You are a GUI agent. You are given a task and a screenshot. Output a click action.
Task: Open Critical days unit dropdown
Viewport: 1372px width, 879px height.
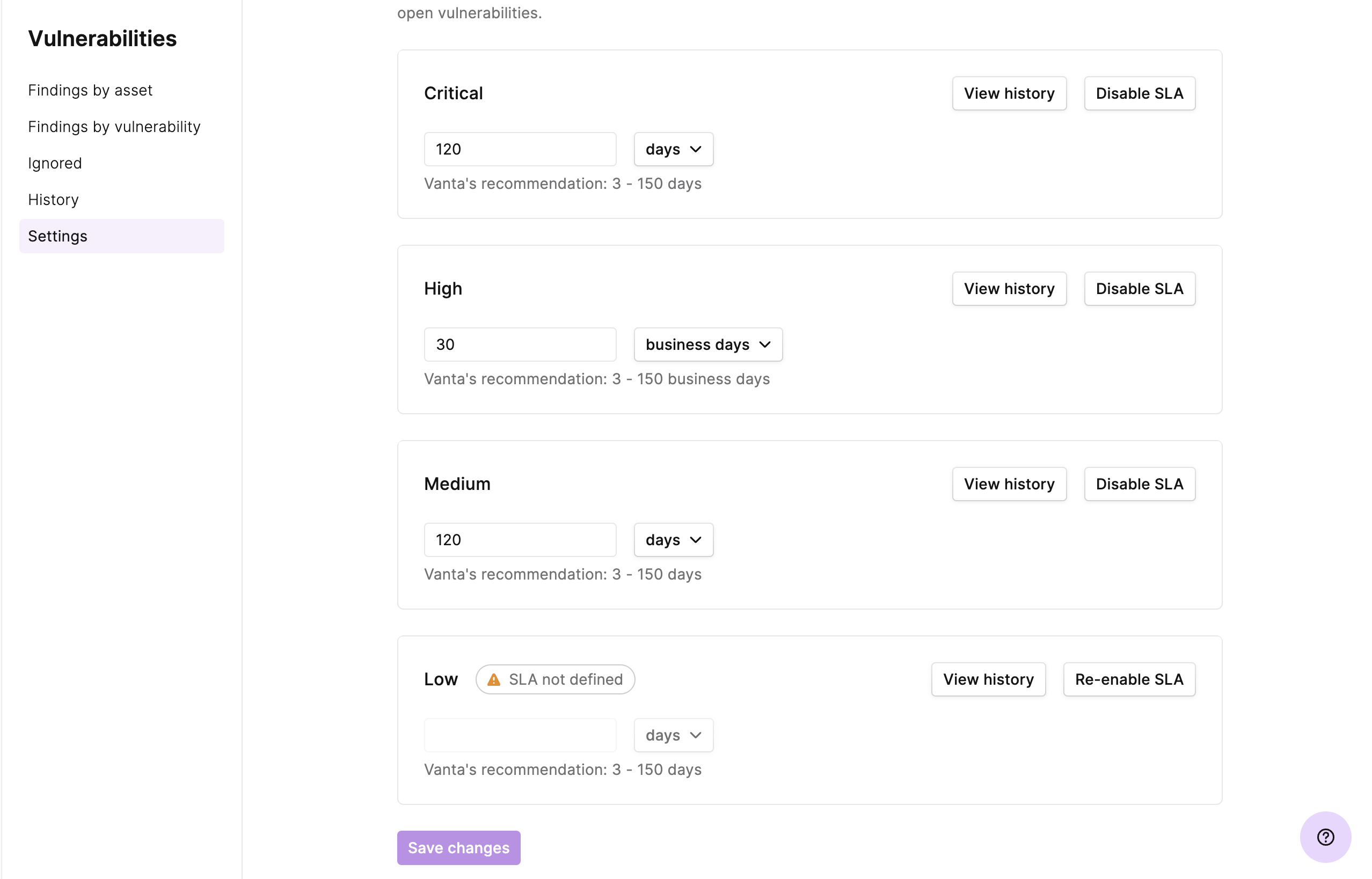673,150
